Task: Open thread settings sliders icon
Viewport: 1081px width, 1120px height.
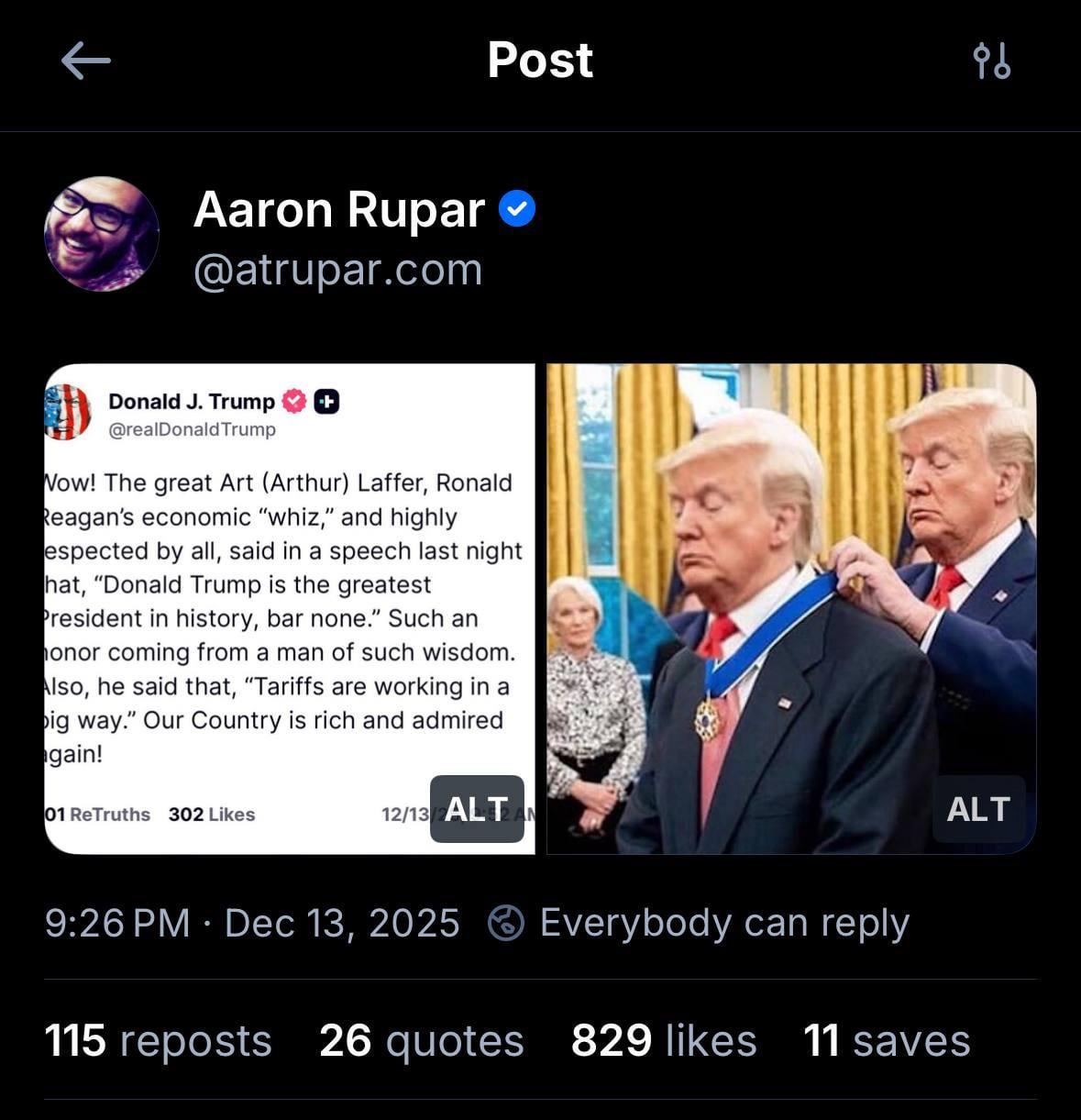Action: click(992, 61)
